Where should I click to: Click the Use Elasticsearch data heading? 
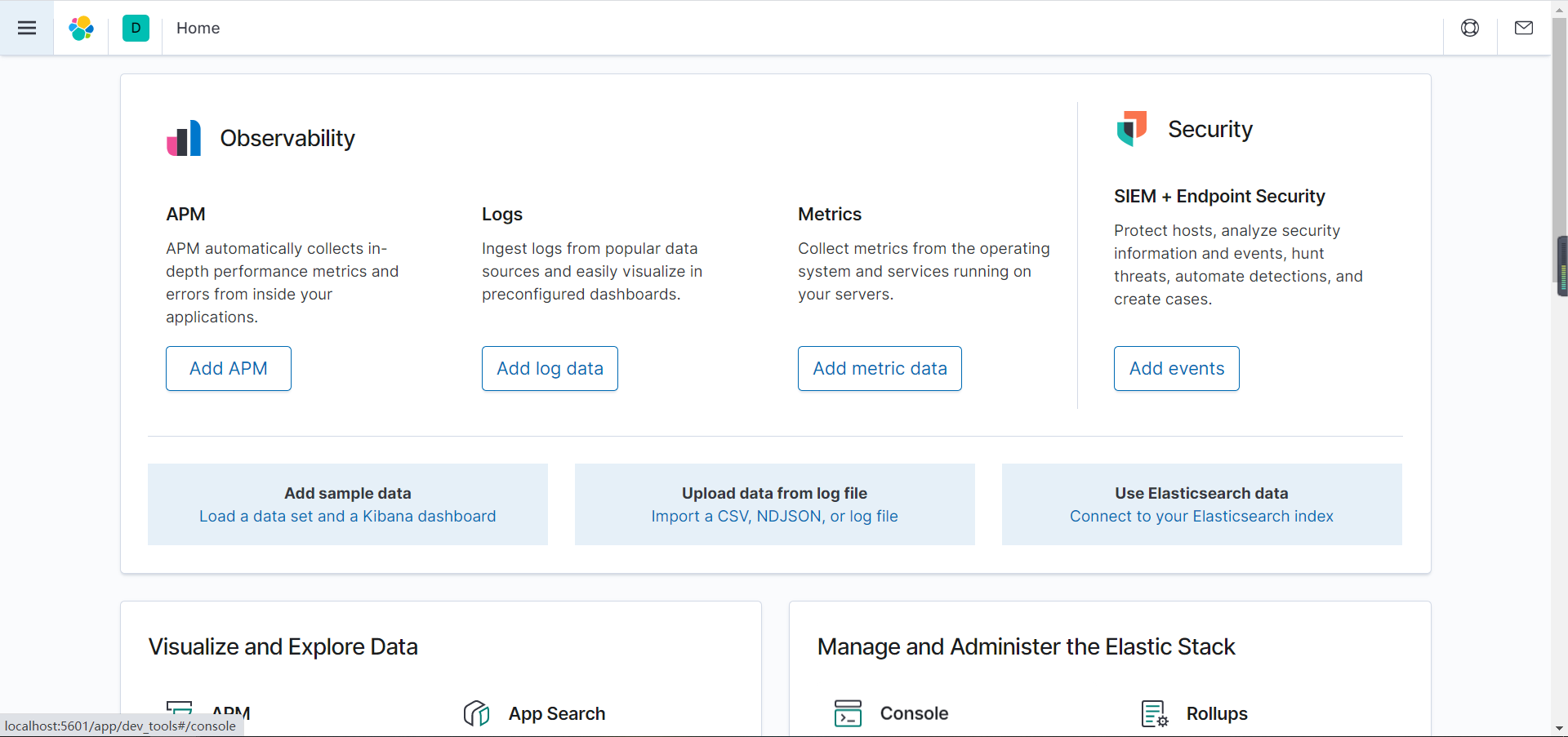pos(1202,493)
